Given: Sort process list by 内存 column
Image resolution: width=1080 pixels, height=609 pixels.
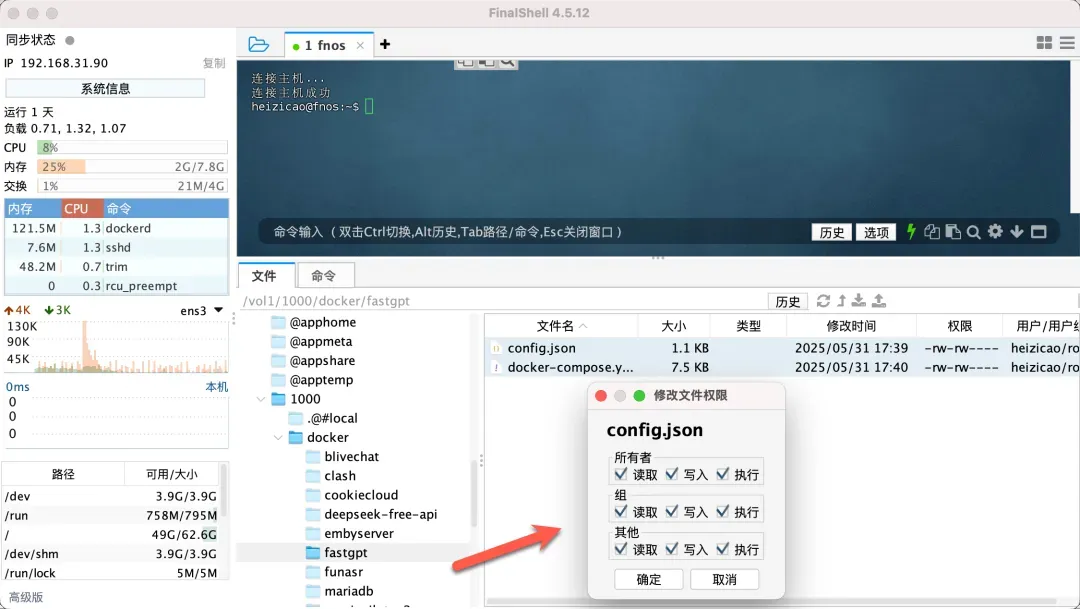Looking at the screenshot, I should (32, 208).
